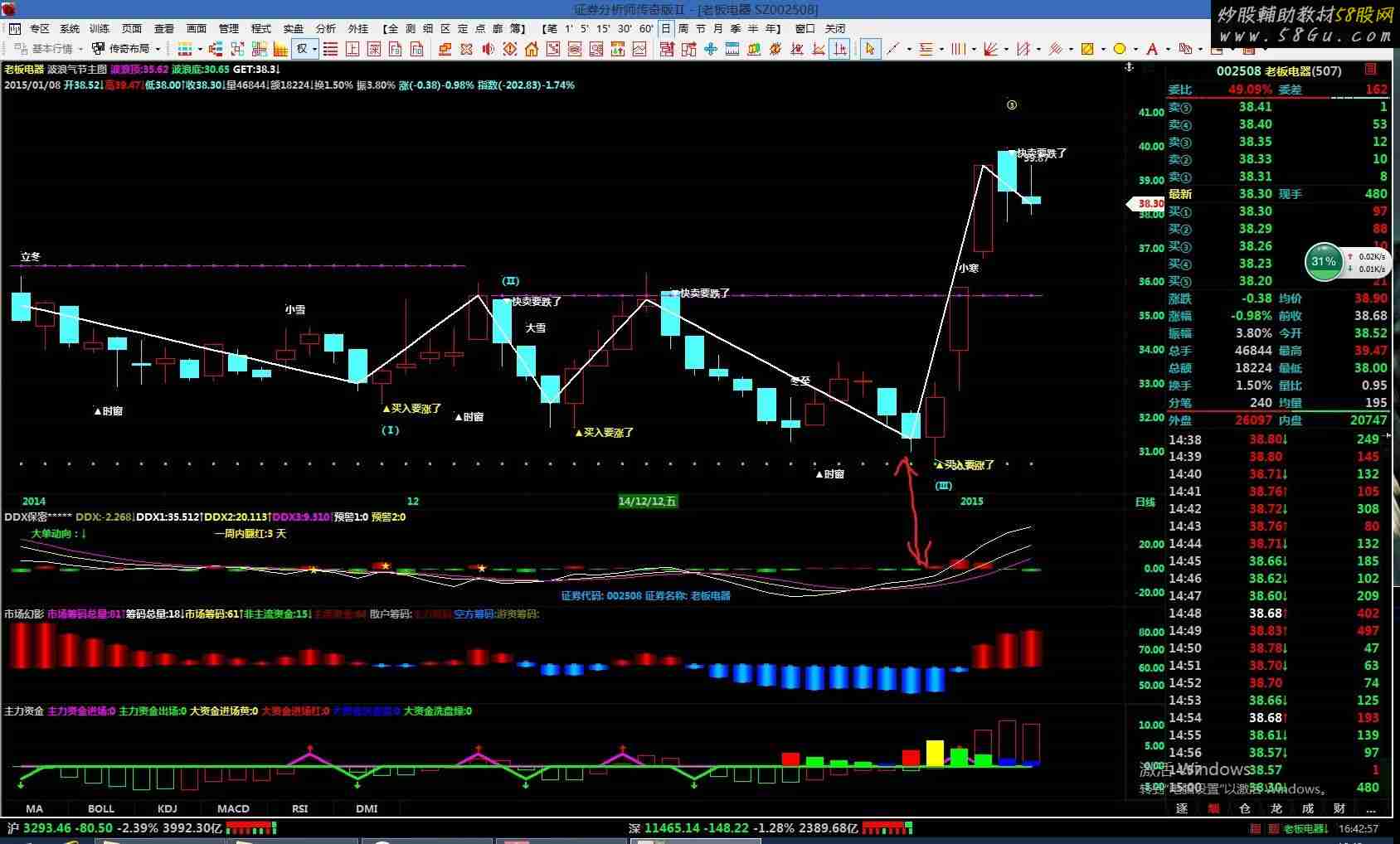Click the 14/12/12,五 date label on timeline
This screenshot has height=844, width=1400.
647,501
